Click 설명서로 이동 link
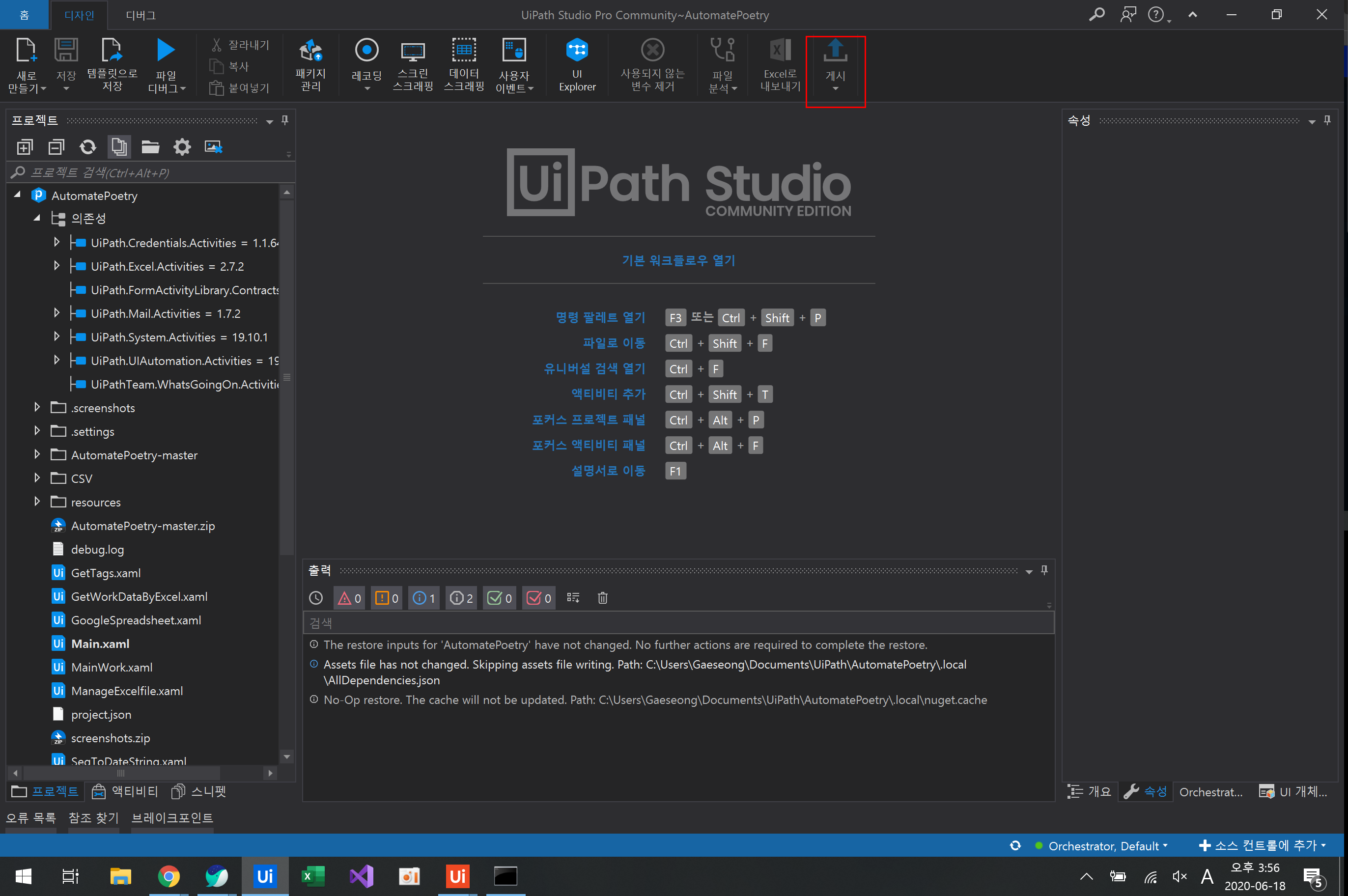The image size is (1348, 896). click(608, 470)
